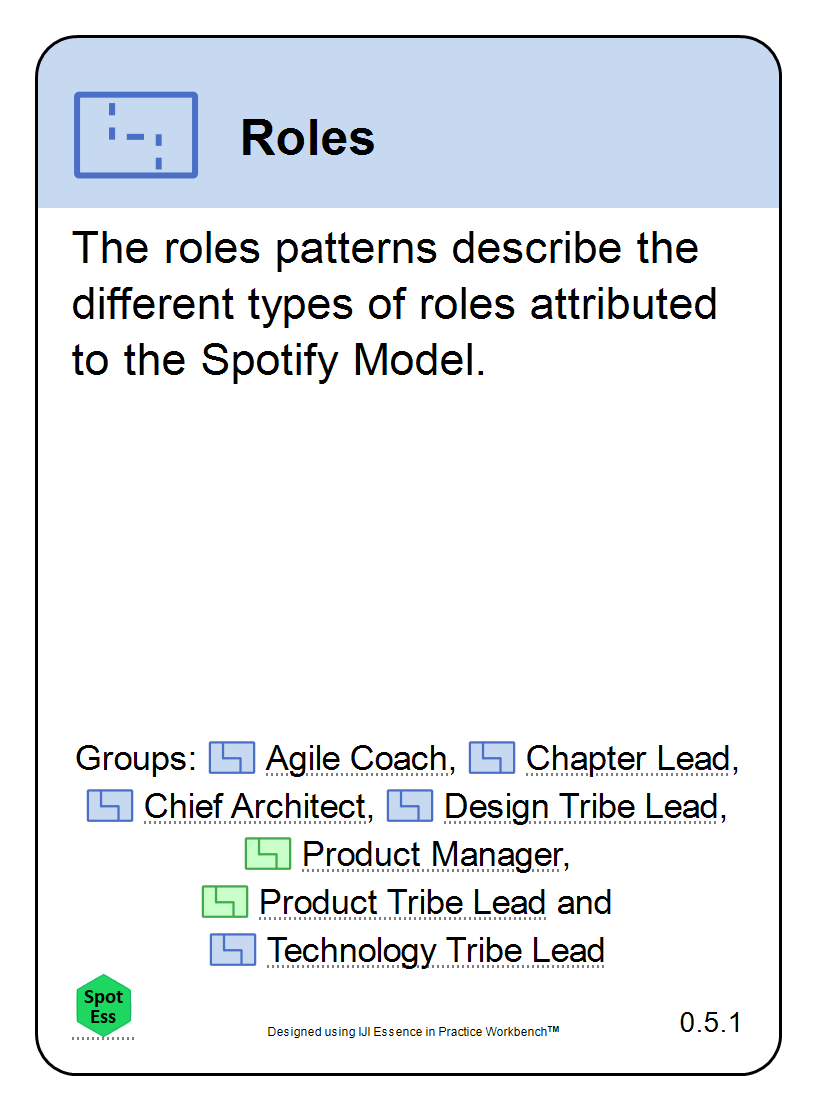The image size is (816, 1110).
Task: Click the Designed using IJI Essence footer text
Action: 413,1031
